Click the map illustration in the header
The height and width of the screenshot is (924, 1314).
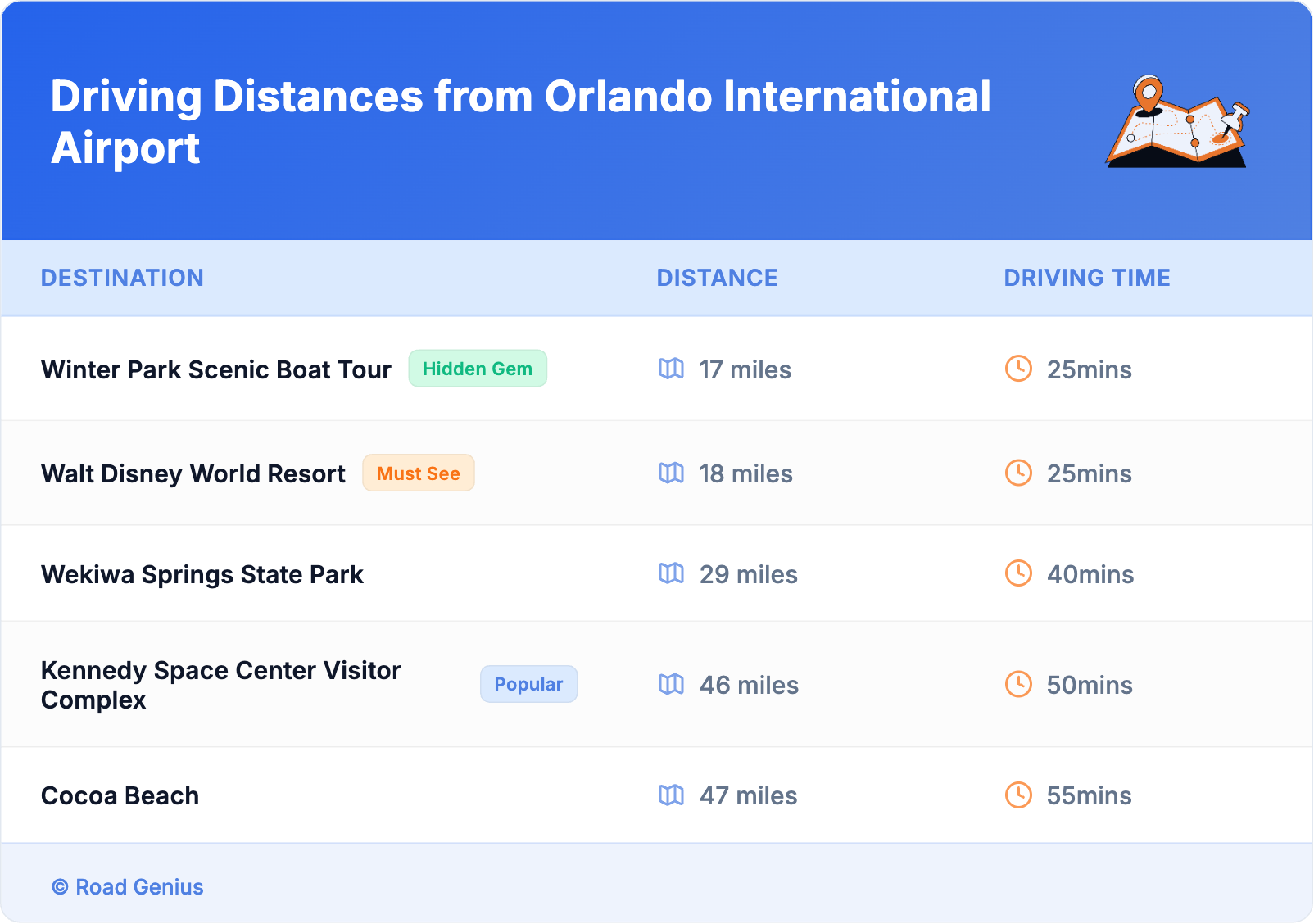(x=1177, y=122)
